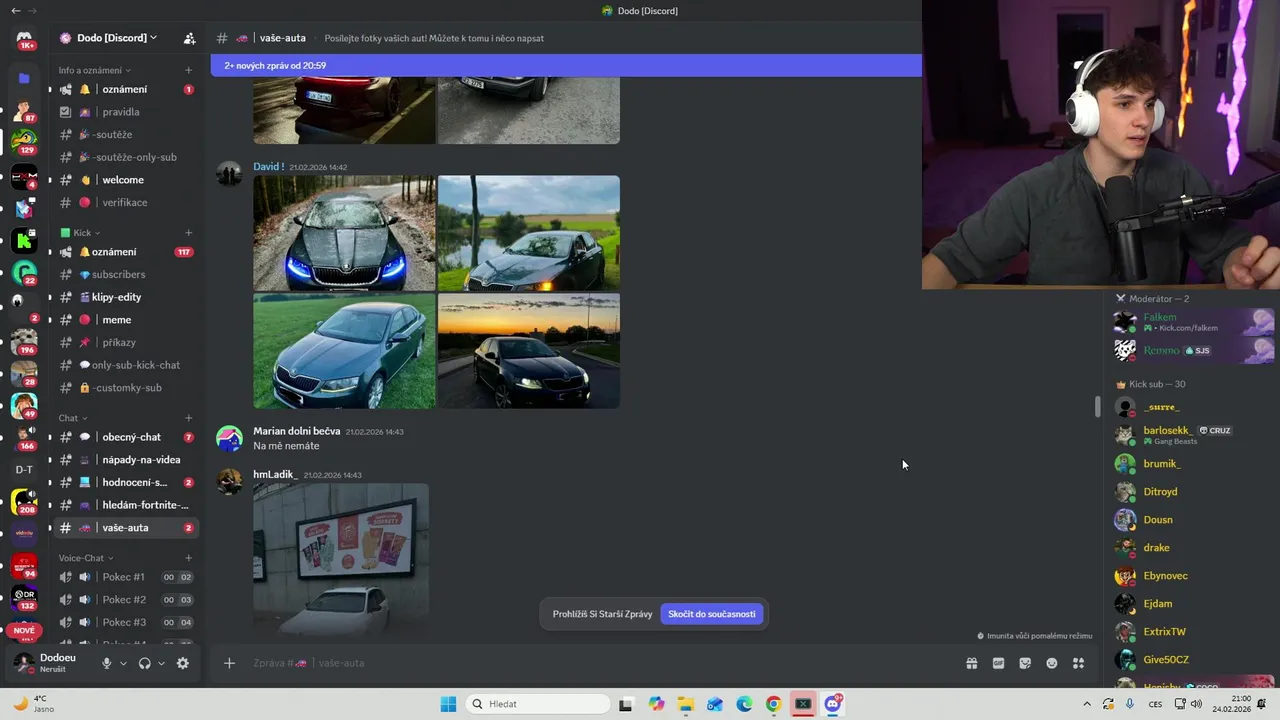
Task: Open the sticker picker
Action: [1025, 663]
